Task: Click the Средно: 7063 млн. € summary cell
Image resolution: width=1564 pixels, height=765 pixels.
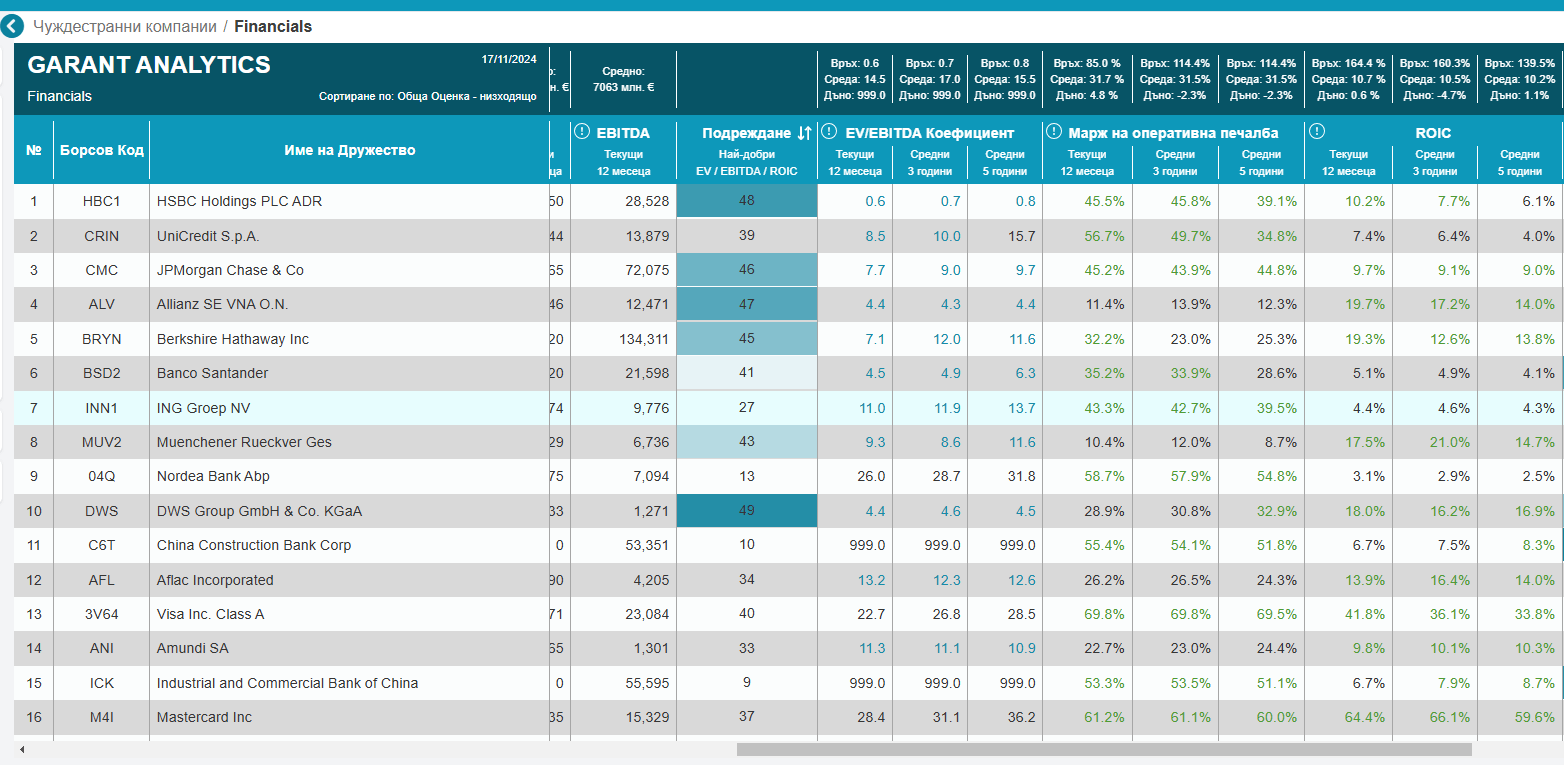Action: pyautogui.click(x=623, y=79)
